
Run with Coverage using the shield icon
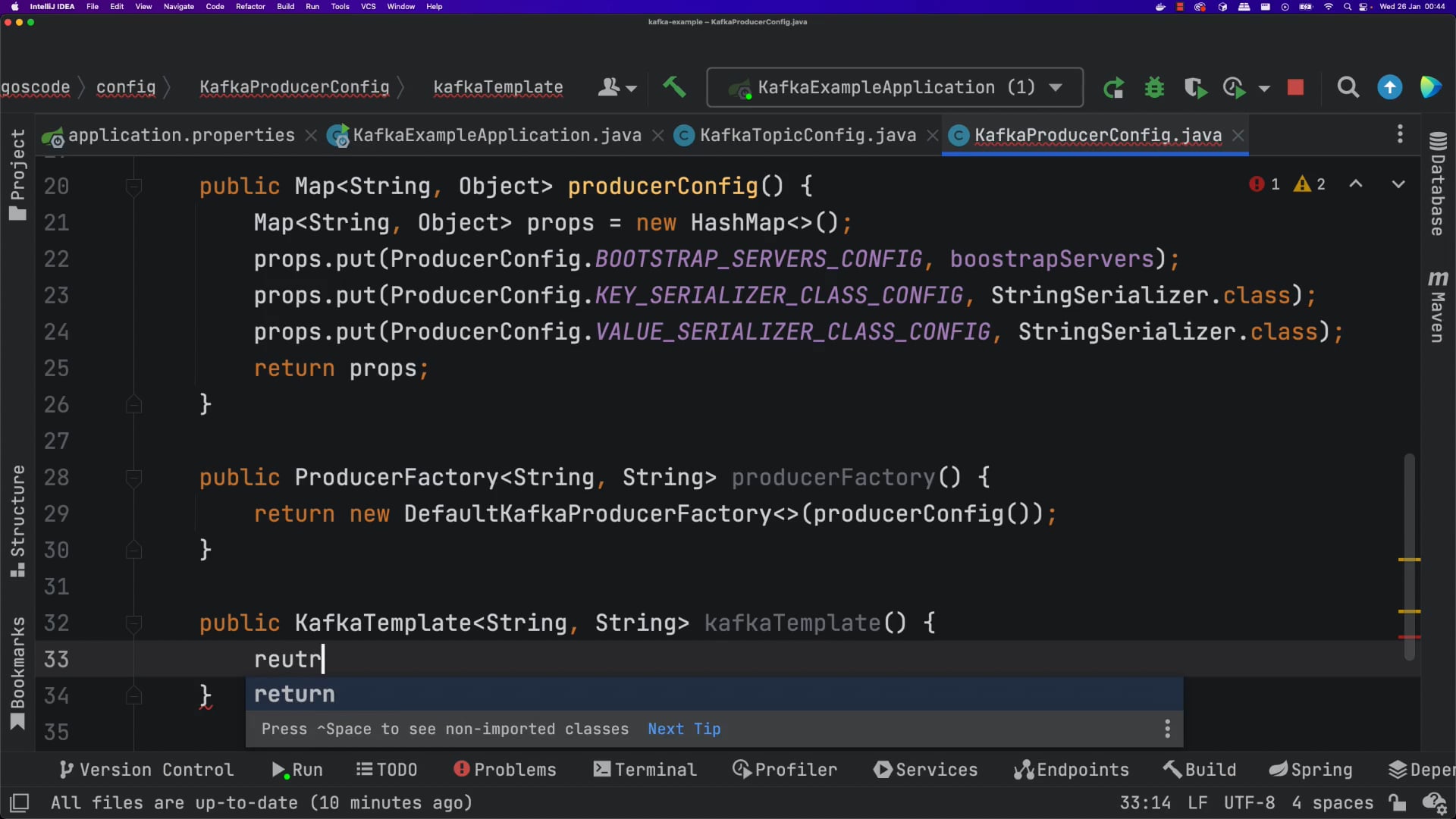coord(1194,87)
